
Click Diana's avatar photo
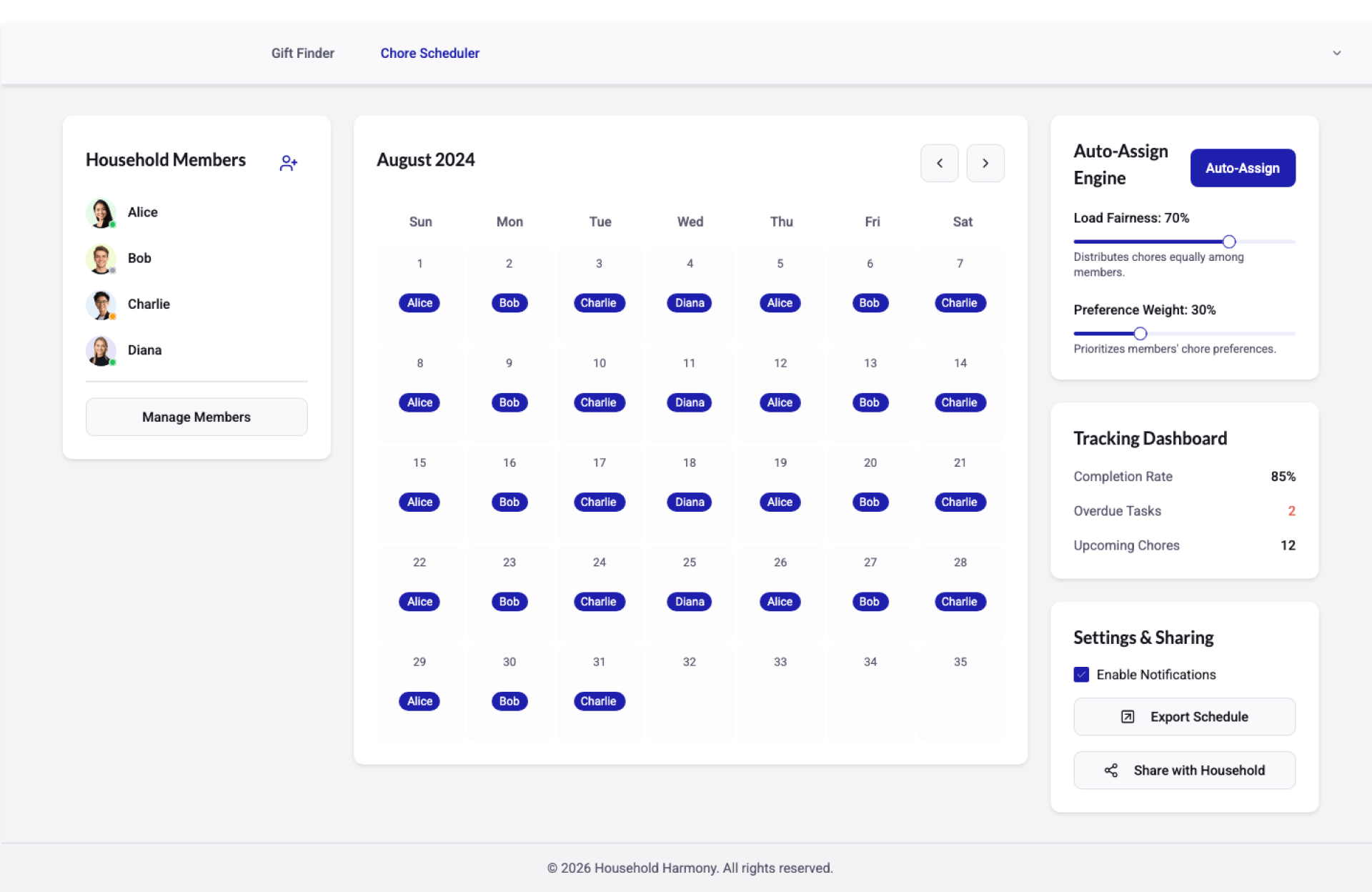101,350
